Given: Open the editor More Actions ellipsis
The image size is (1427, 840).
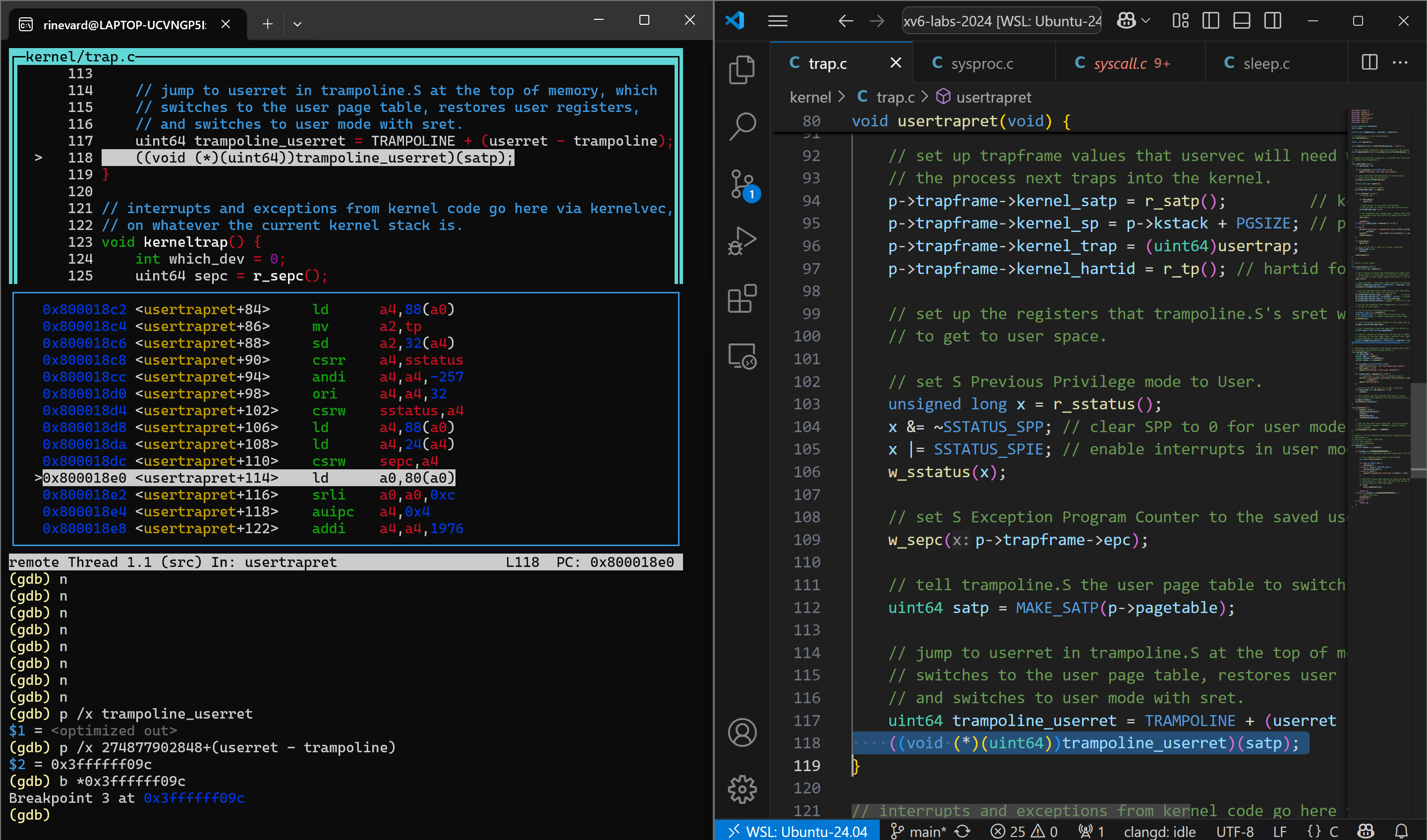Looking at the screenshot, I should tap(1400, 62).
